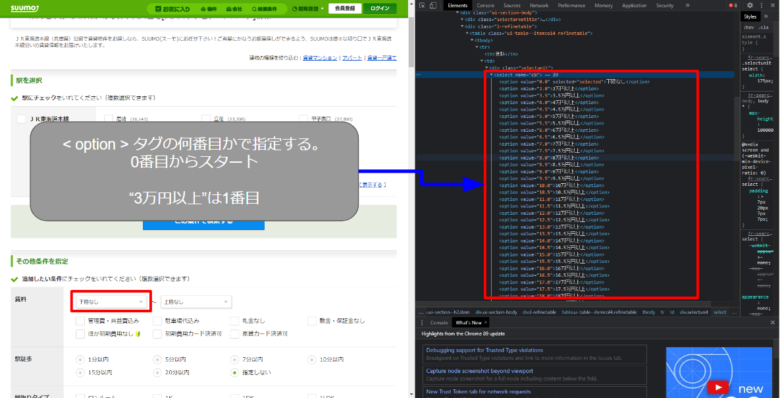Click the ログイン button

coord(380,8)
